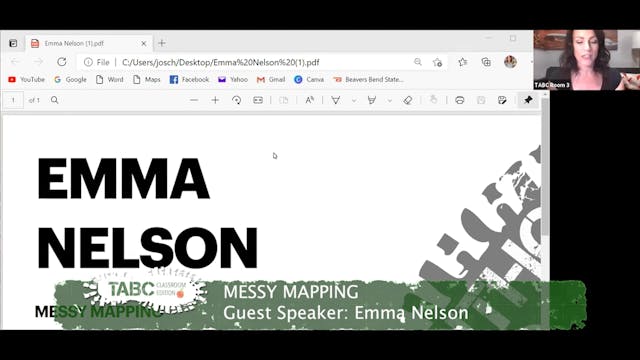Open the tab actions menu icon
Screen dimensions: 640x360
point(13,43)
